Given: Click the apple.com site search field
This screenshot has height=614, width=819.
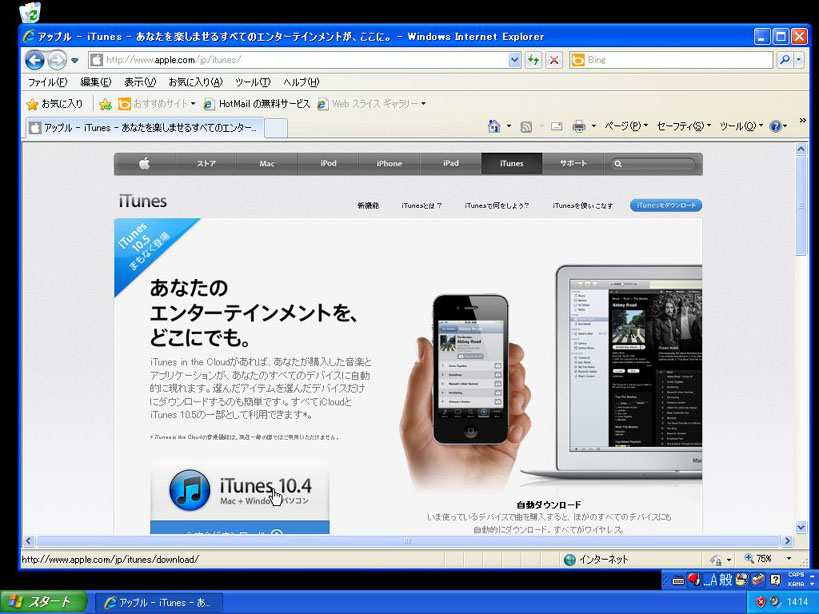Looking at the screenshot, I should pyautogui.click(x=653, y=164).
